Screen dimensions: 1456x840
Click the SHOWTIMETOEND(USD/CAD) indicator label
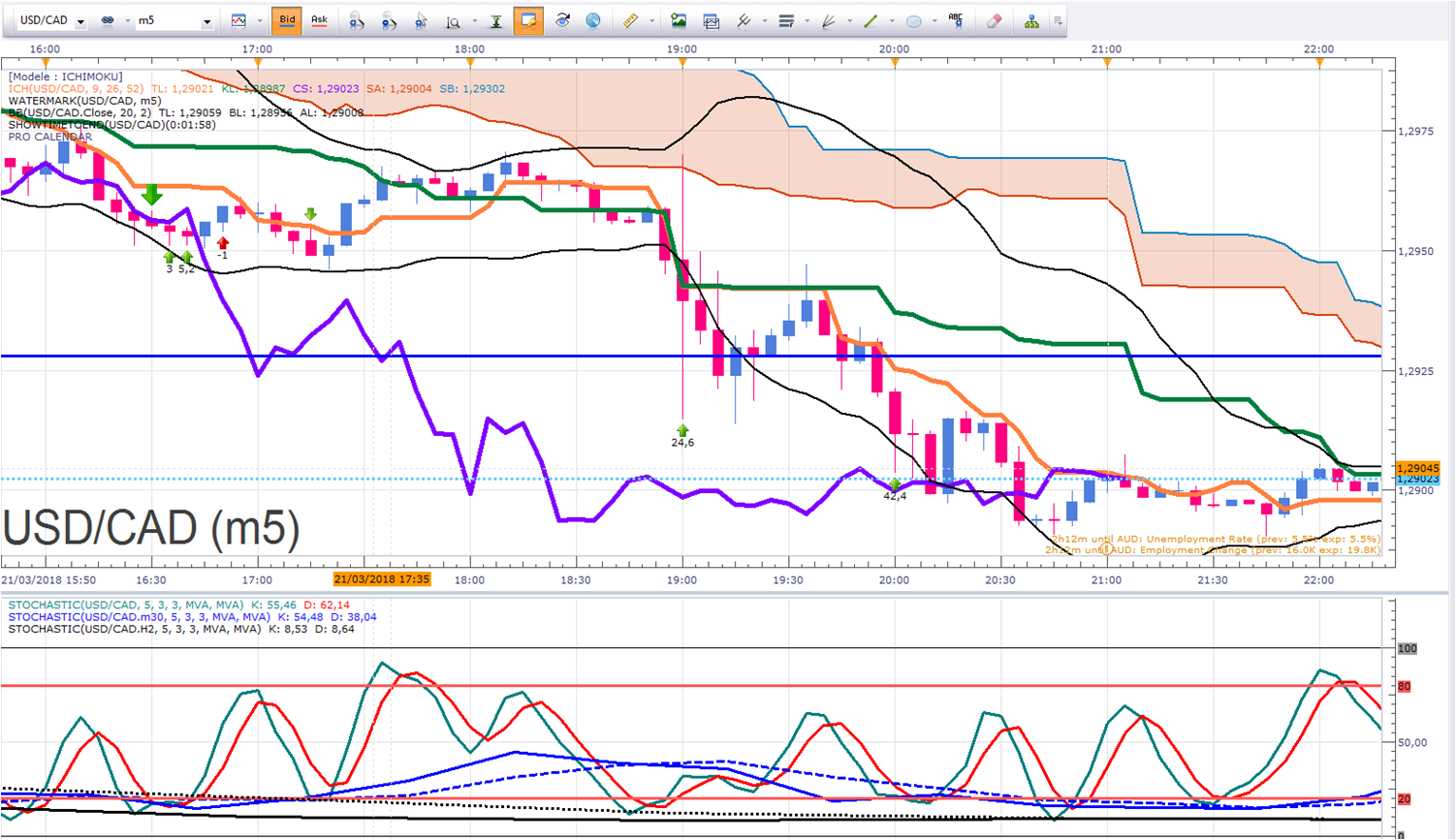[x=111, y=124]
